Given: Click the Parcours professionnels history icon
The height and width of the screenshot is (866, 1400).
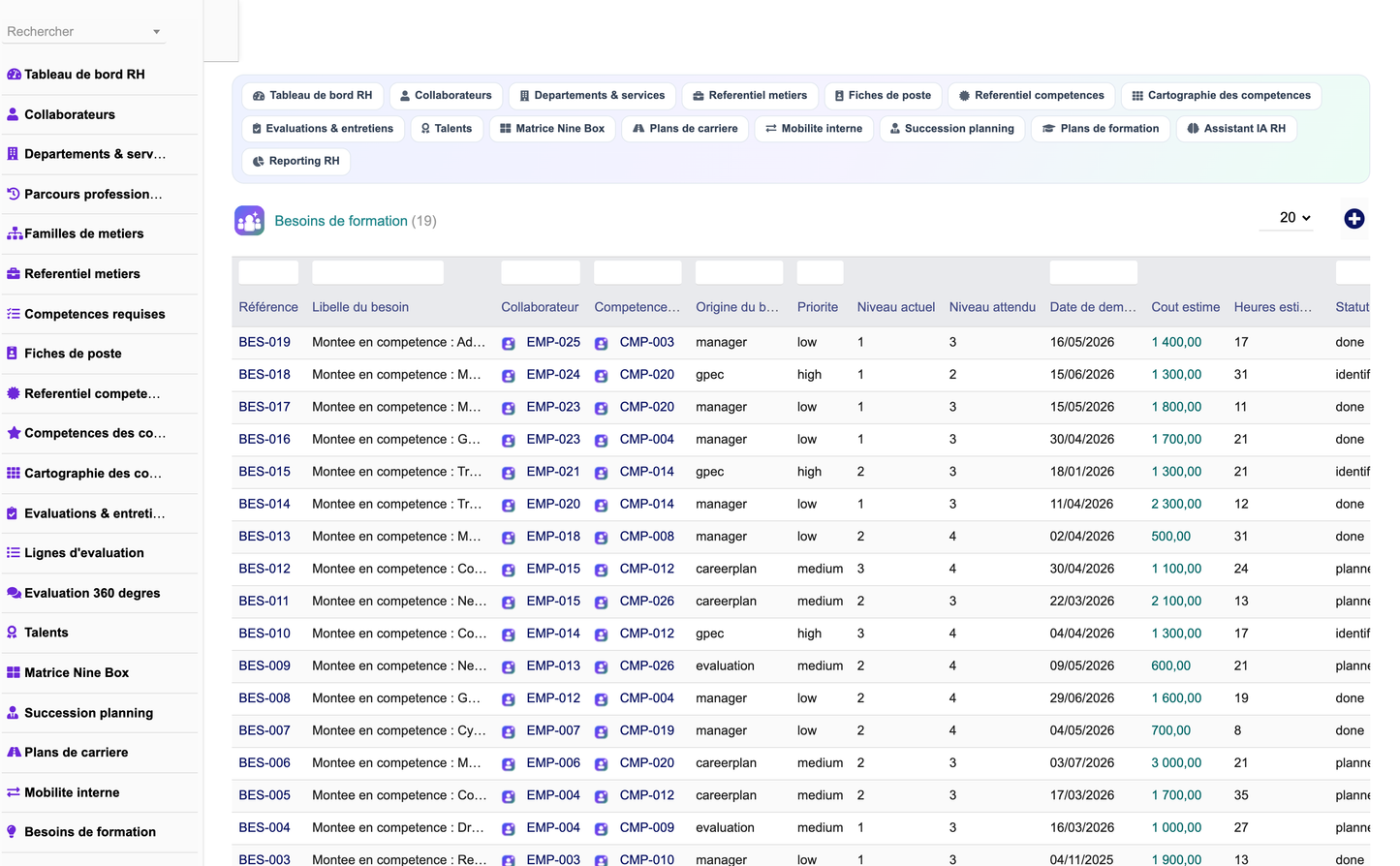Looking at the screenshot, I should 14,194.
